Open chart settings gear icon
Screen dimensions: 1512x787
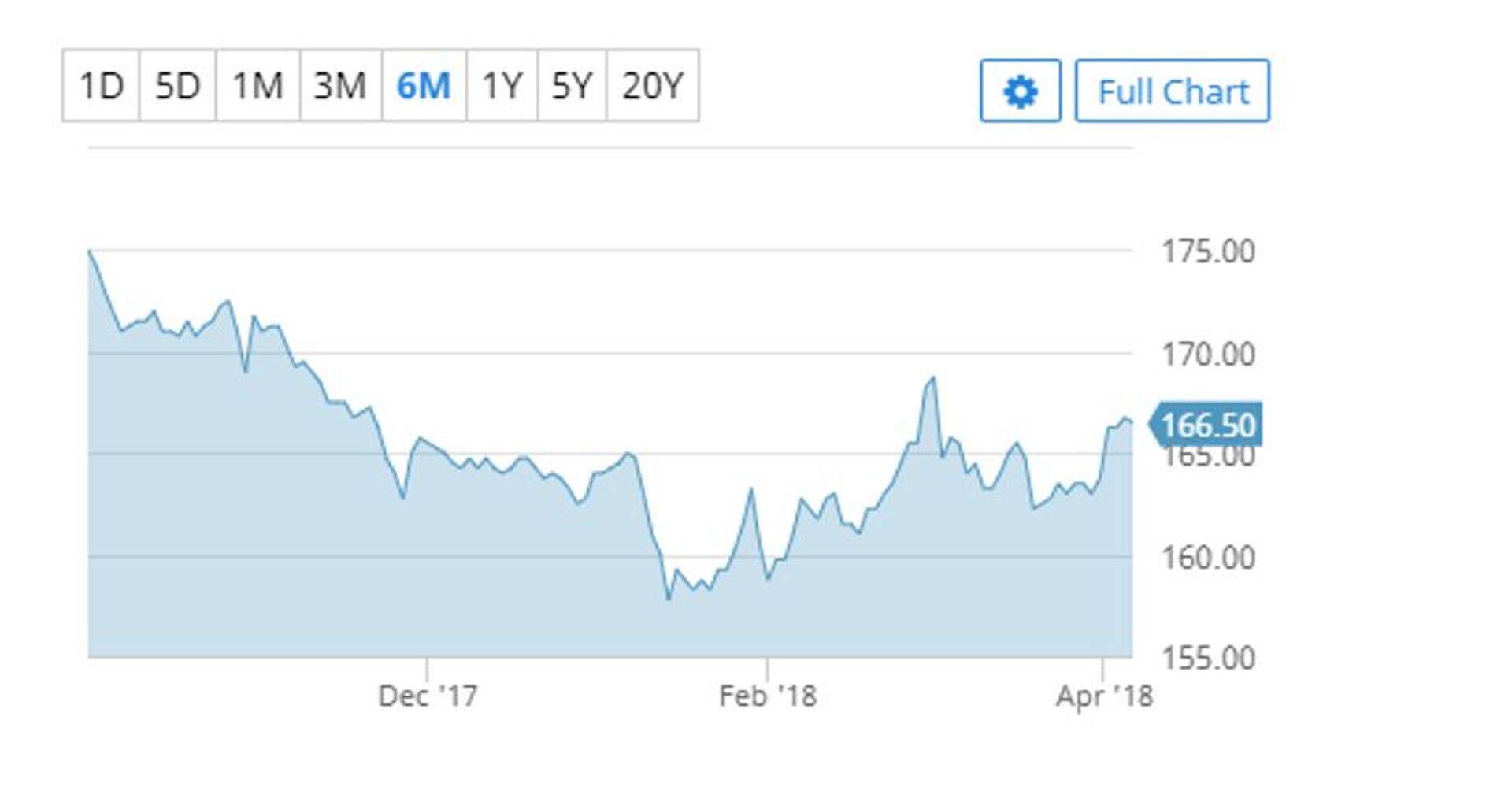point(1020,91)
